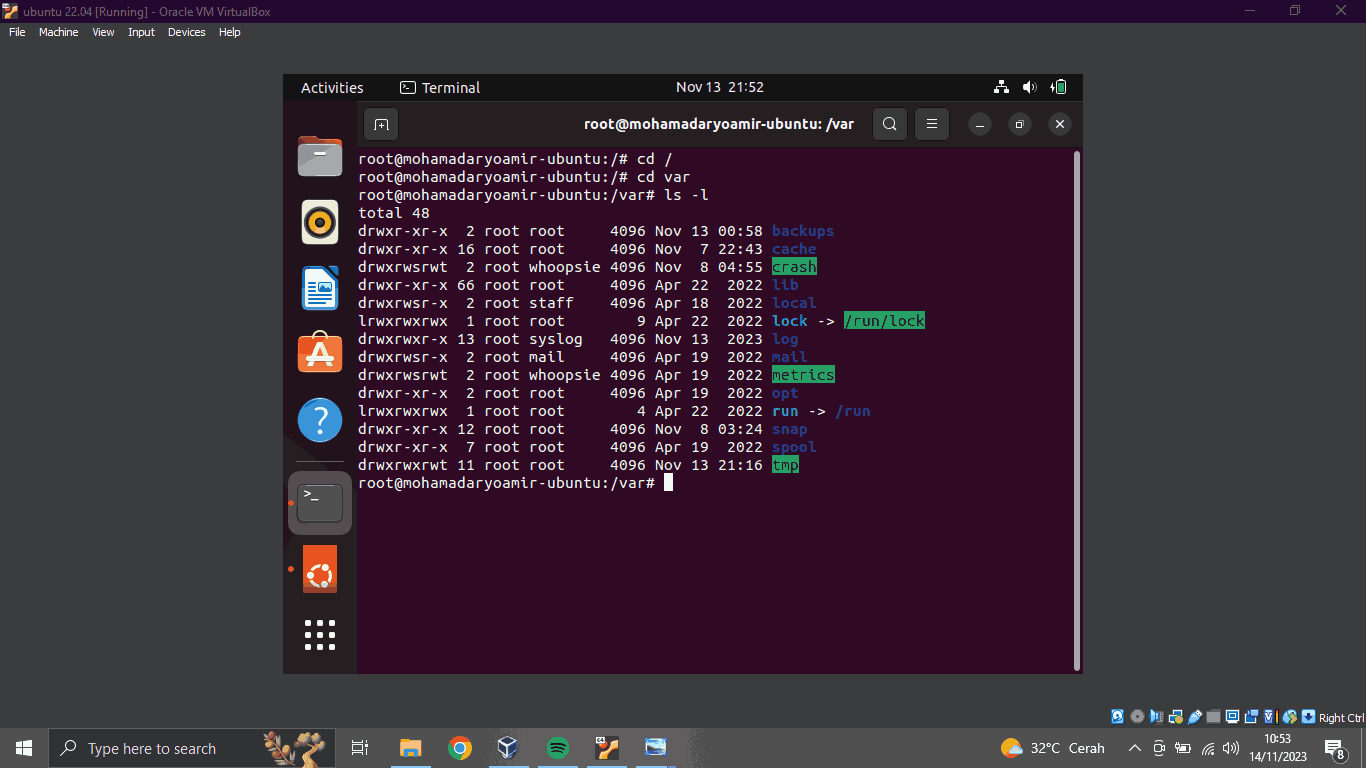Click VirtualBox USB devices indicator
1366x768 pixels.
tap(1195, 717)
